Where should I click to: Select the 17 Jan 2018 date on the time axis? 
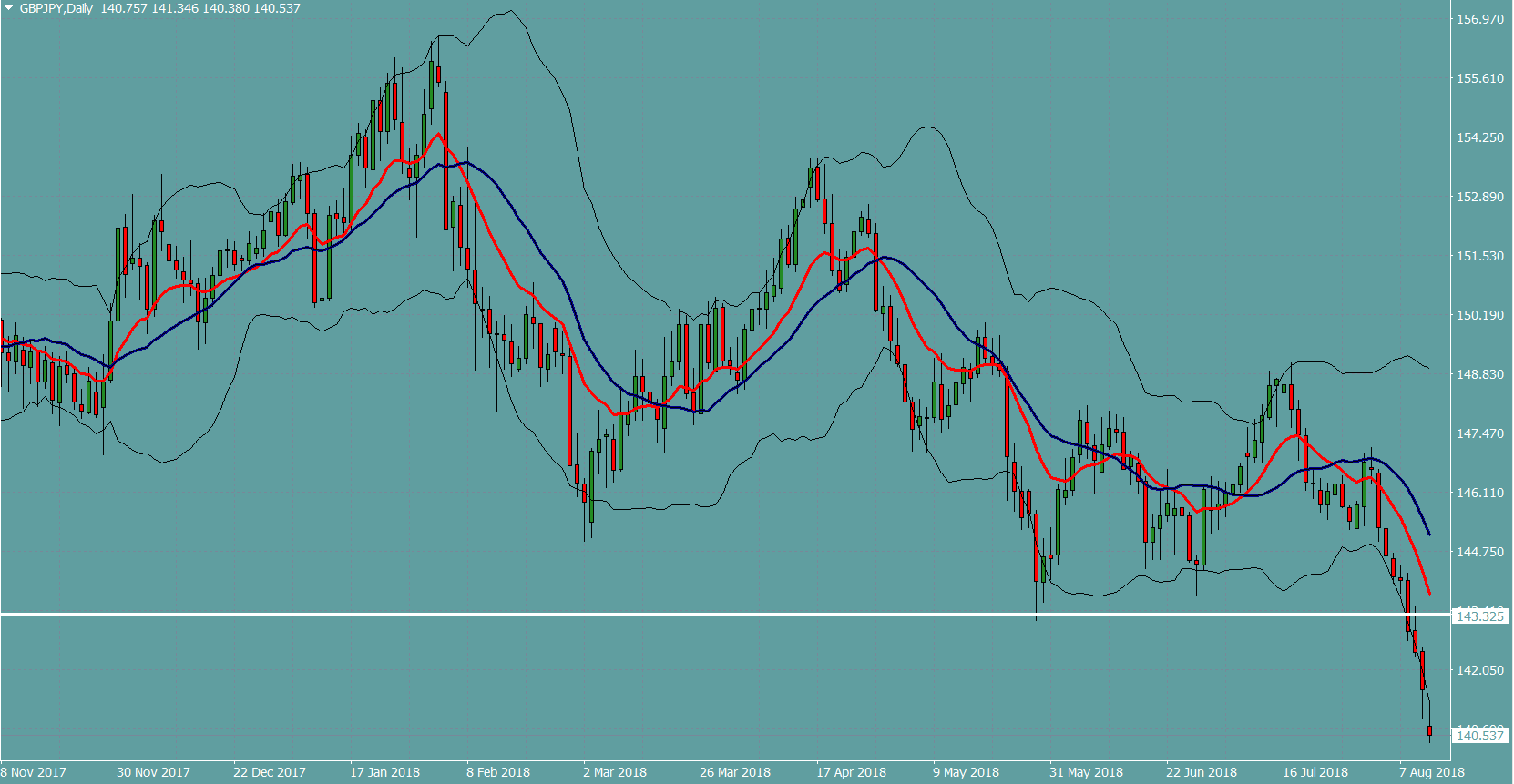(x=384, y=772)
